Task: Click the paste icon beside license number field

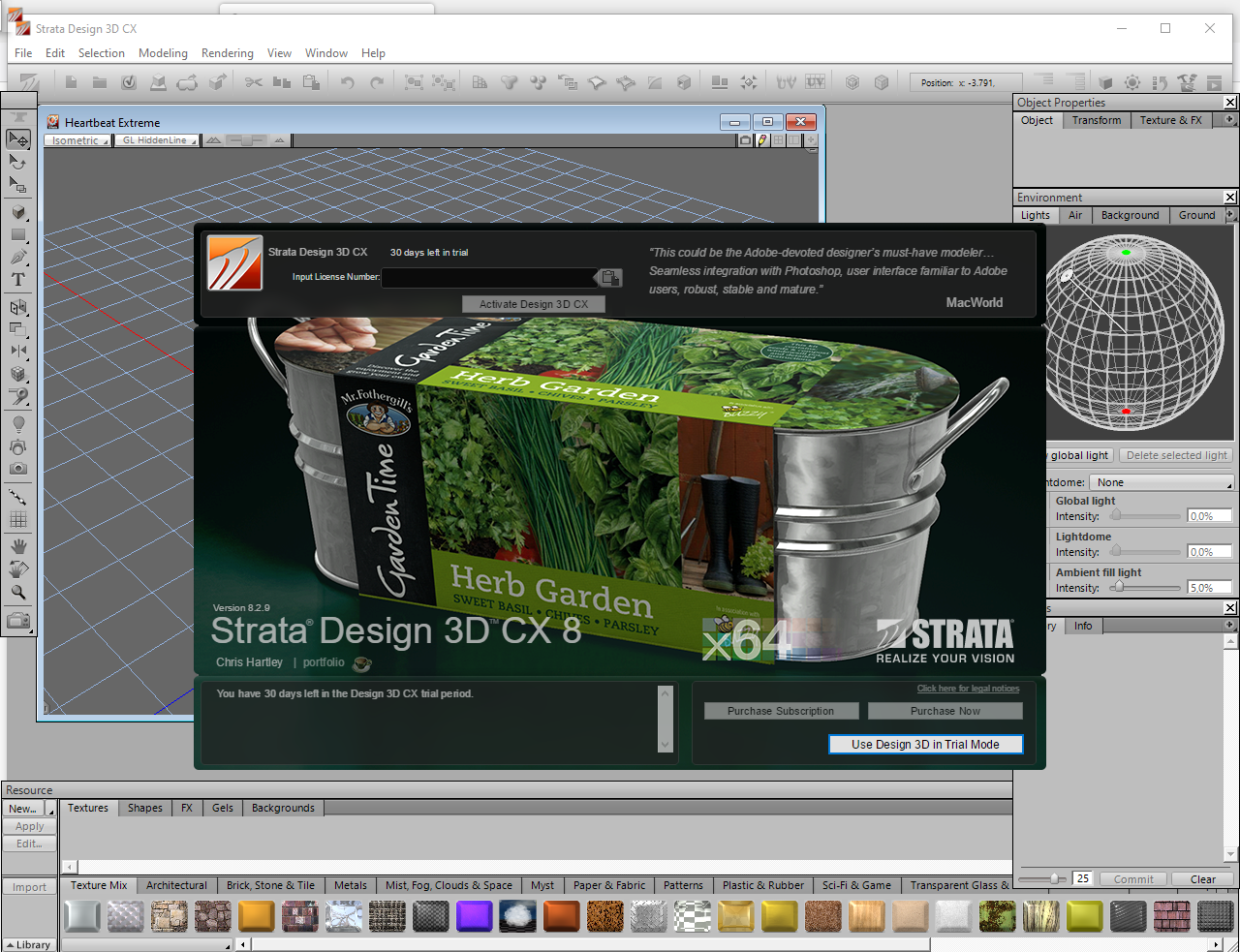Action: pyautogui.click(x=609, y=278)
